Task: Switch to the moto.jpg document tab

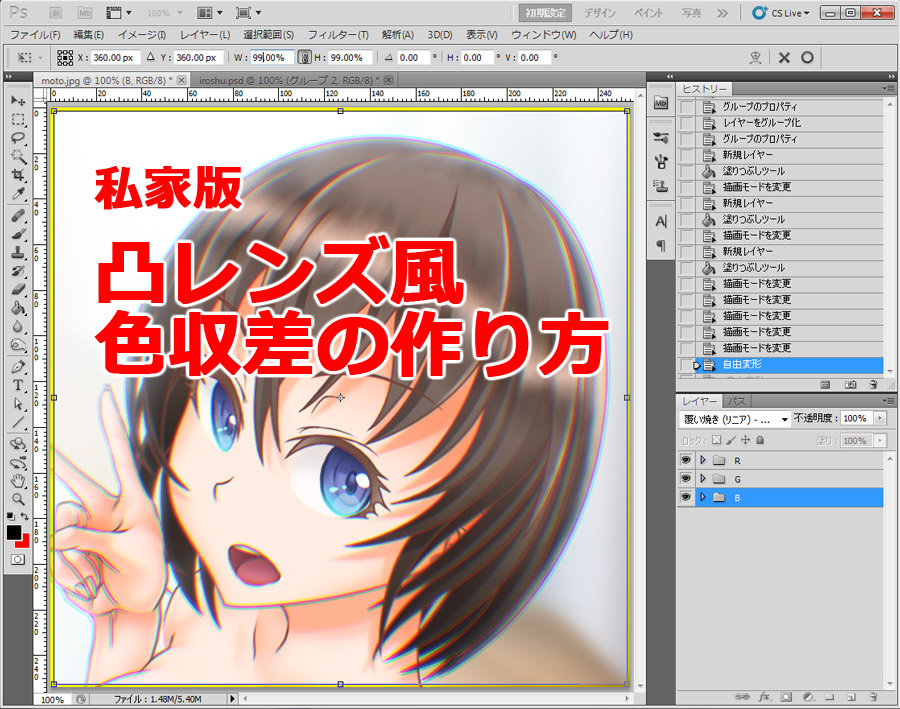Action: (105, 80)
